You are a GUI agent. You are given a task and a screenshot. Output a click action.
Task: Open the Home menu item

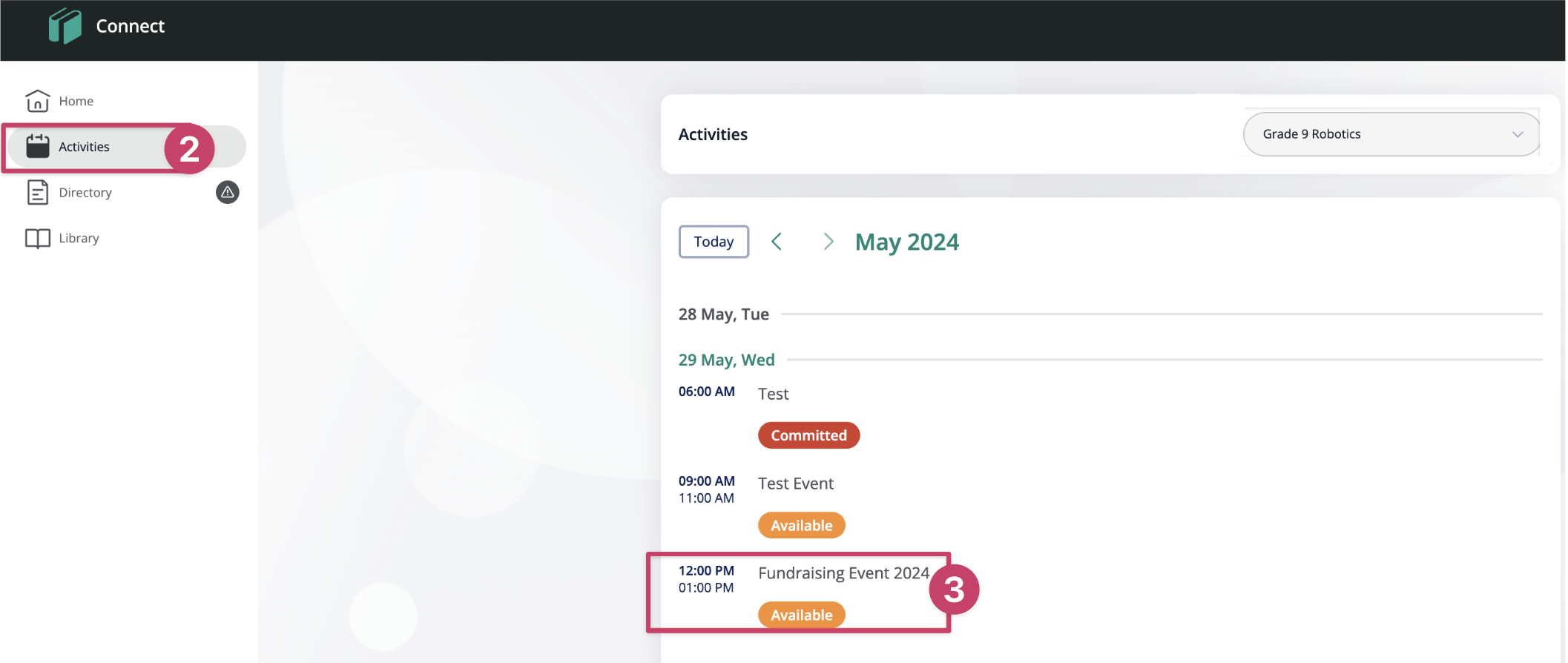coord(76,101)
